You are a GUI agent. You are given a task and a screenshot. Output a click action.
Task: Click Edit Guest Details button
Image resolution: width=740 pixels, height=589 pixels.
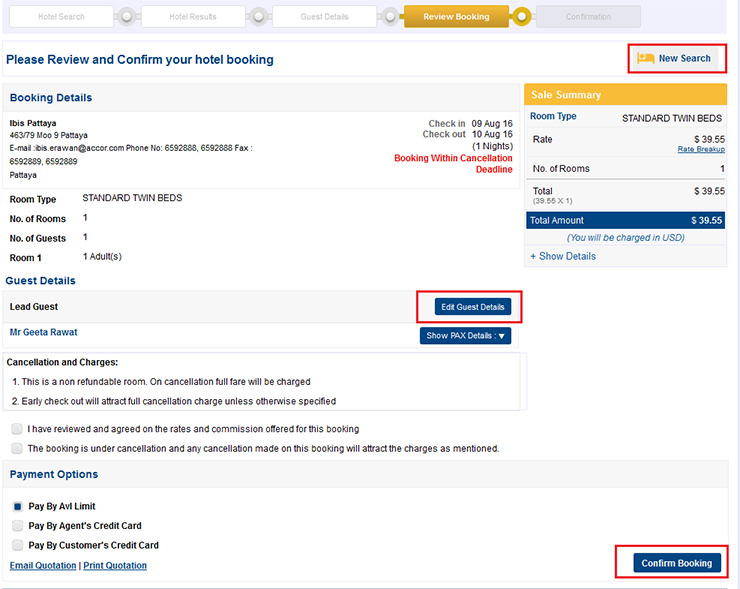coord(472,307)
